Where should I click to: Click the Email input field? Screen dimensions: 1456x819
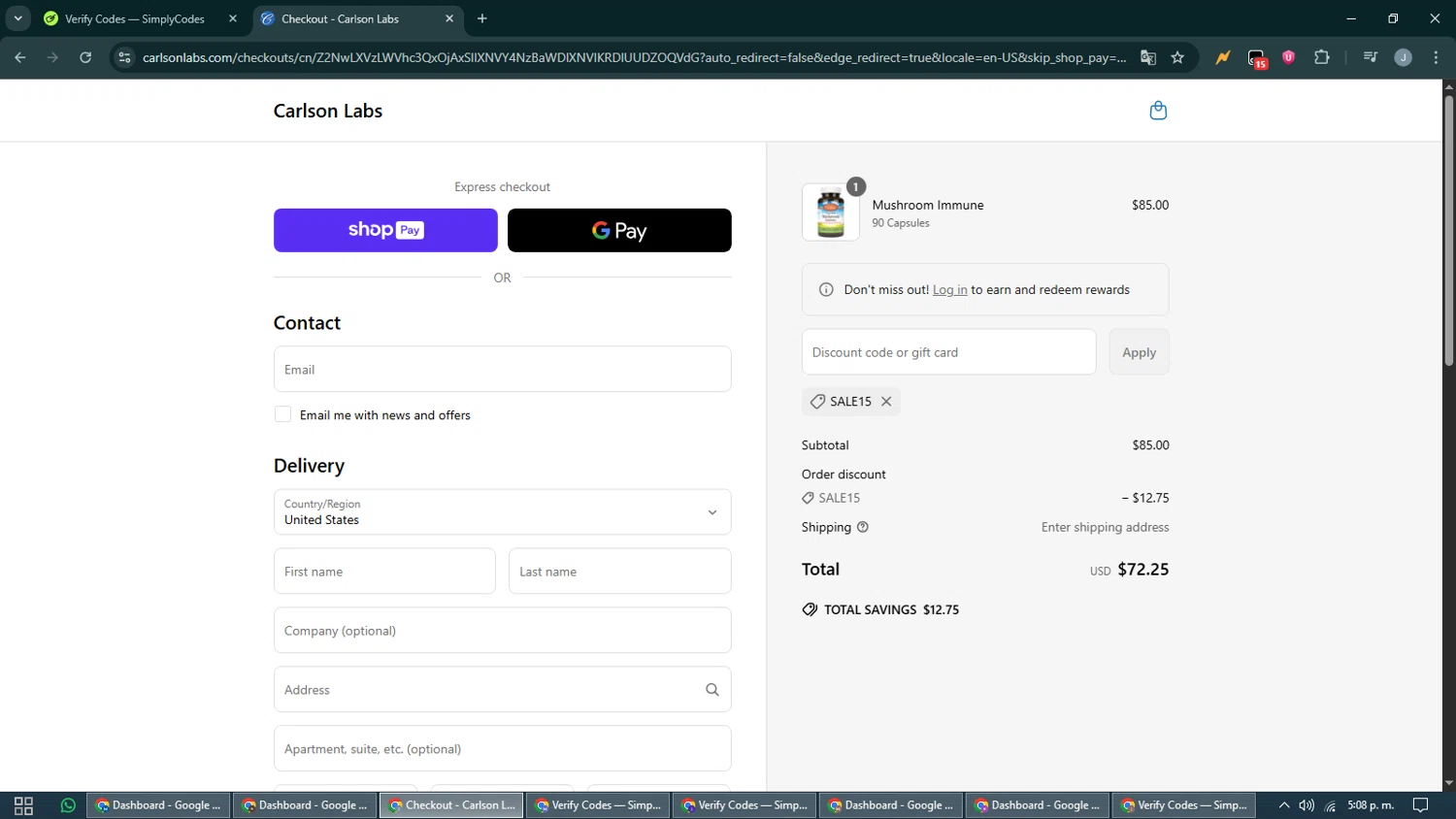pyautogui.click(x=502, y=369)
